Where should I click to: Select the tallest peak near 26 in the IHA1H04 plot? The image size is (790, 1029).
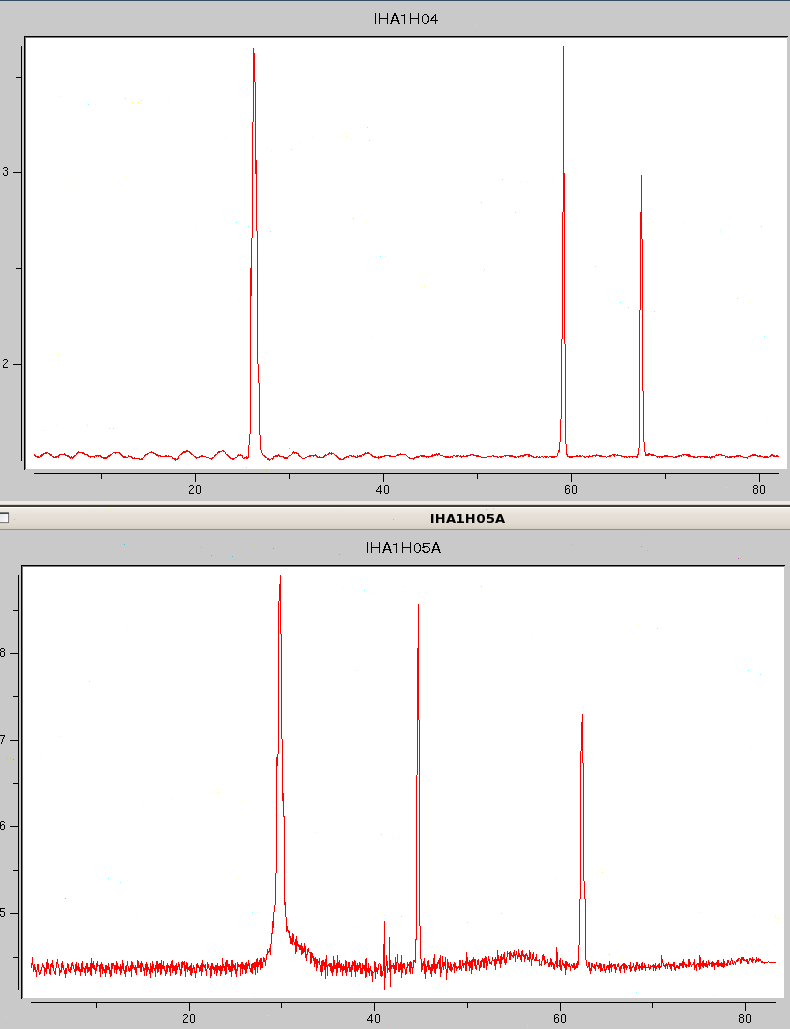coord(254,253)
